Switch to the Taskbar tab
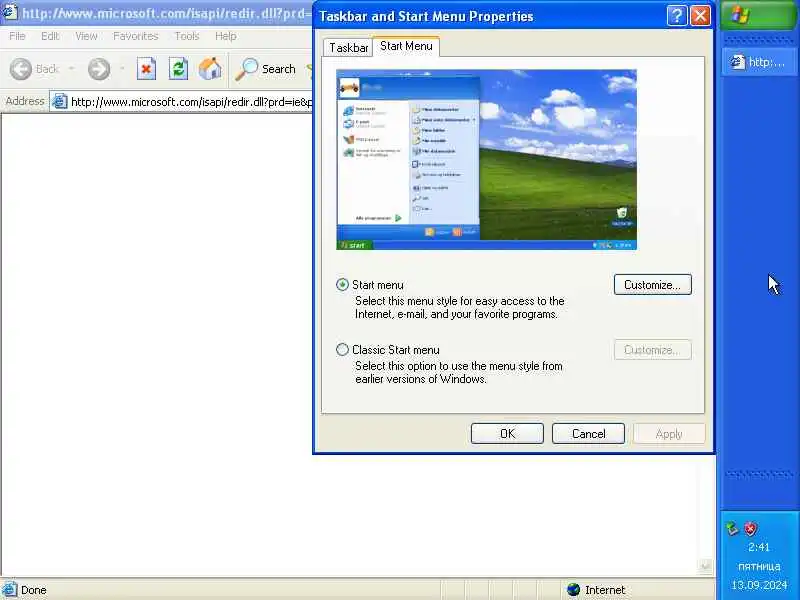Screen dimensions: 800x600 [348, 47]
